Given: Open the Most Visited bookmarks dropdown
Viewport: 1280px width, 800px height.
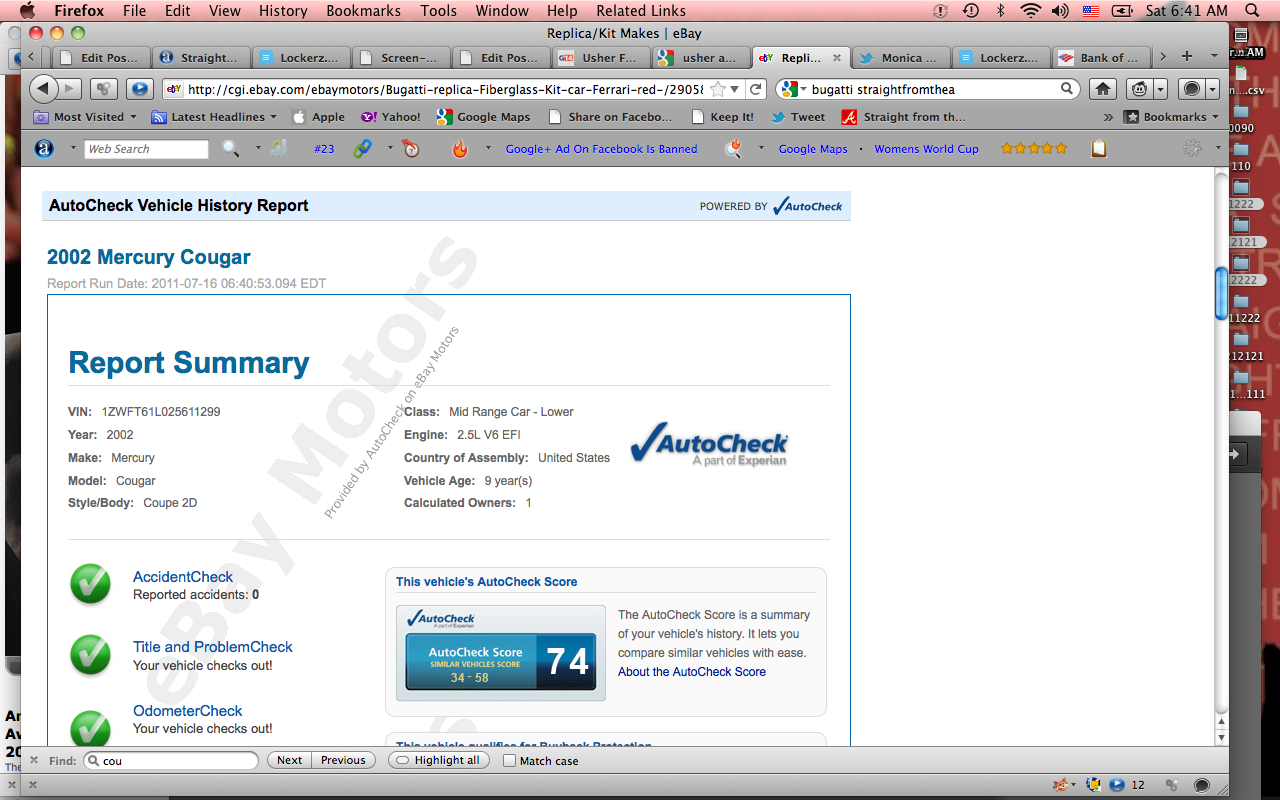Looking at the screenshot, I should tap(85, 117).
